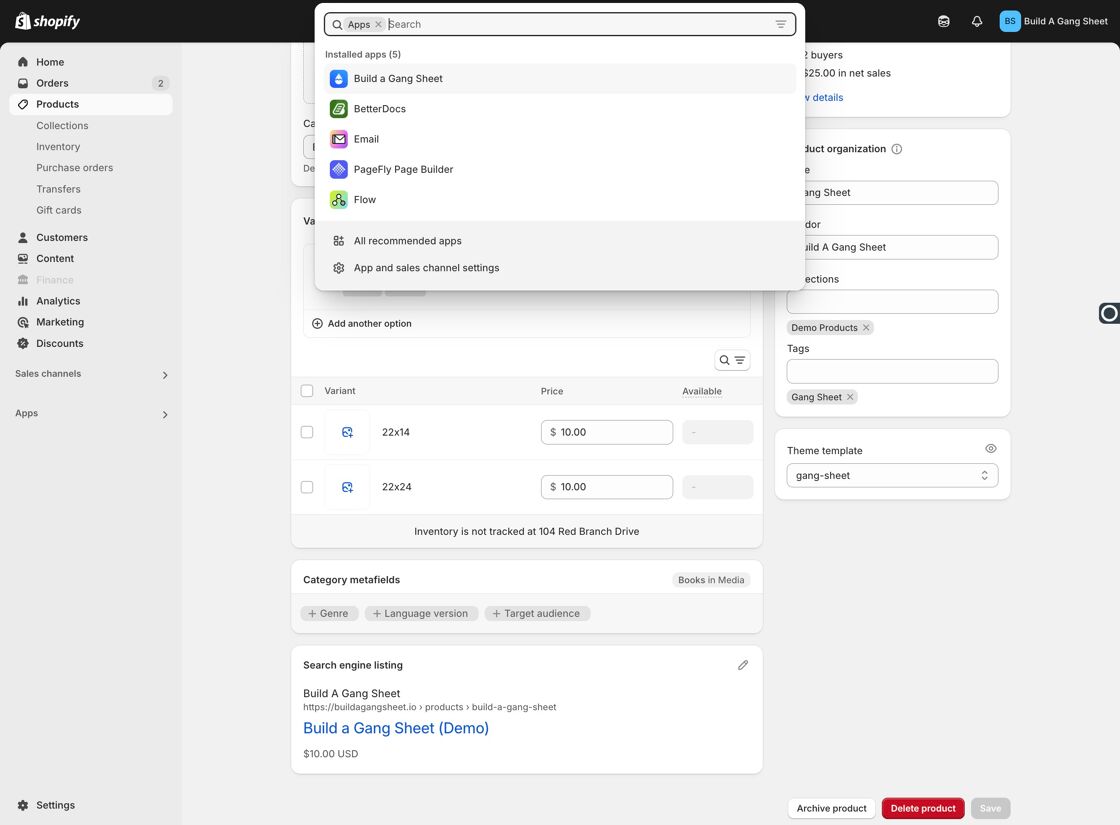Click the Customers icon in sidebar
This screenshot has height=825, width=1120.
coord(23,237)
